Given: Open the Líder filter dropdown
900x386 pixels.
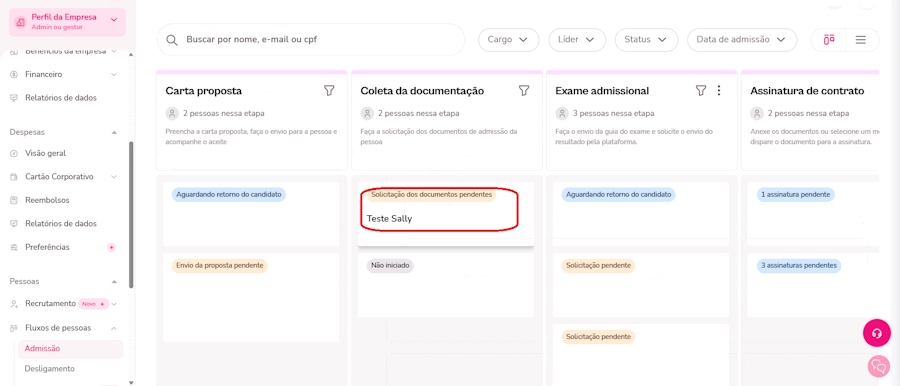Looking at the screenshot, I should point(577,40).
